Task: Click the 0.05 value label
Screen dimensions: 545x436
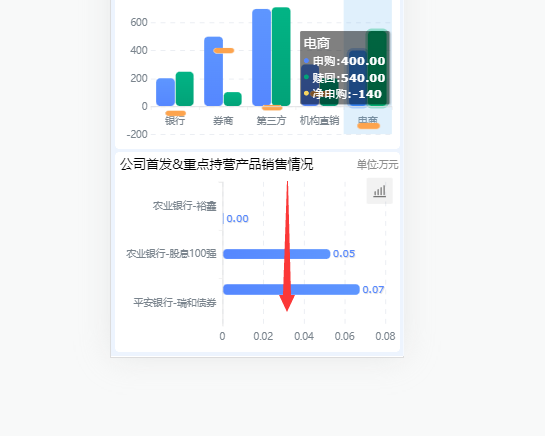Action: (344, 254)
